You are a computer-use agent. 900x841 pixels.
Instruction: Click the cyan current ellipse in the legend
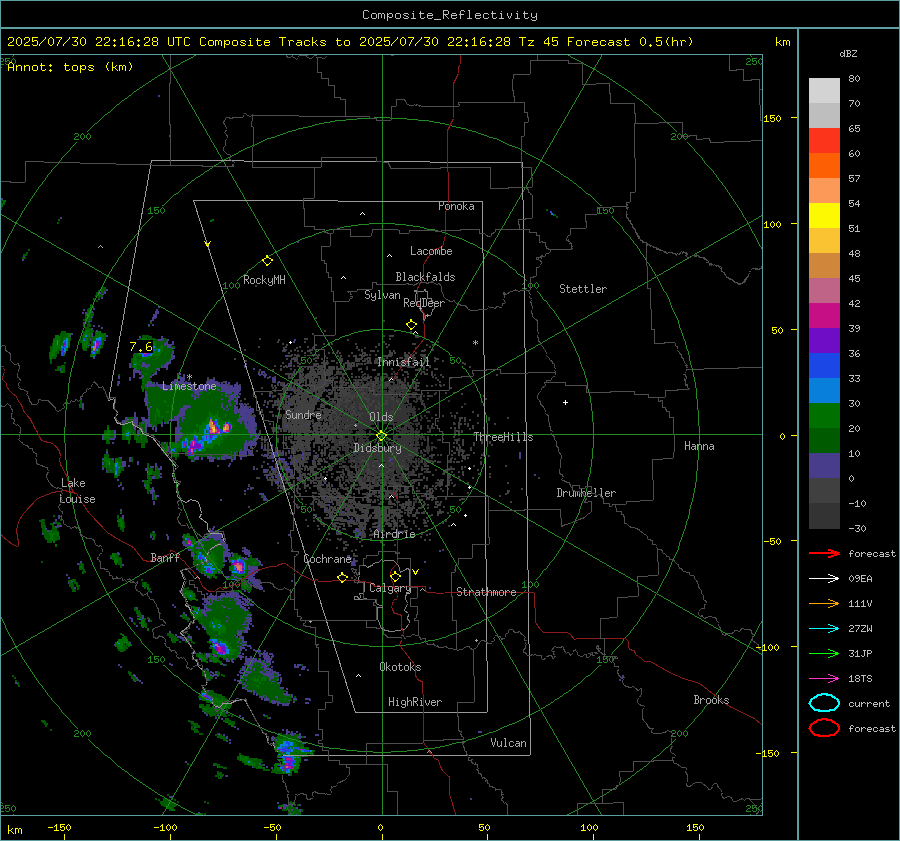tap(824, 703)
